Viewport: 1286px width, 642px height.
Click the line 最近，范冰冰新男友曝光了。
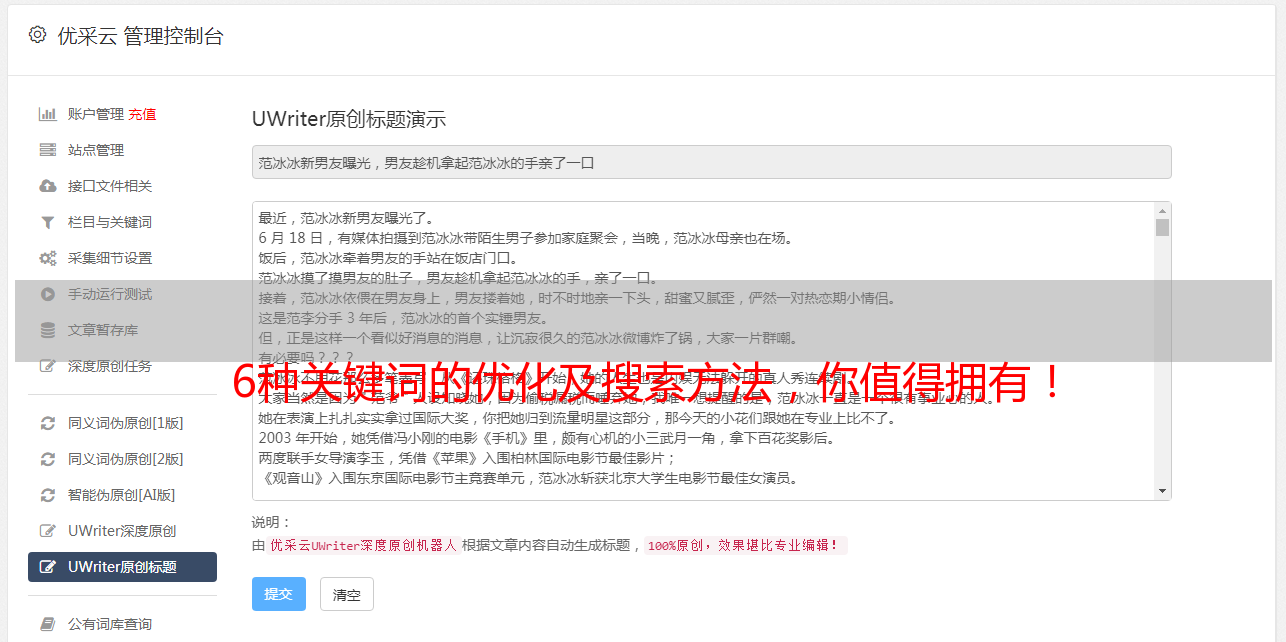point(349,218)
